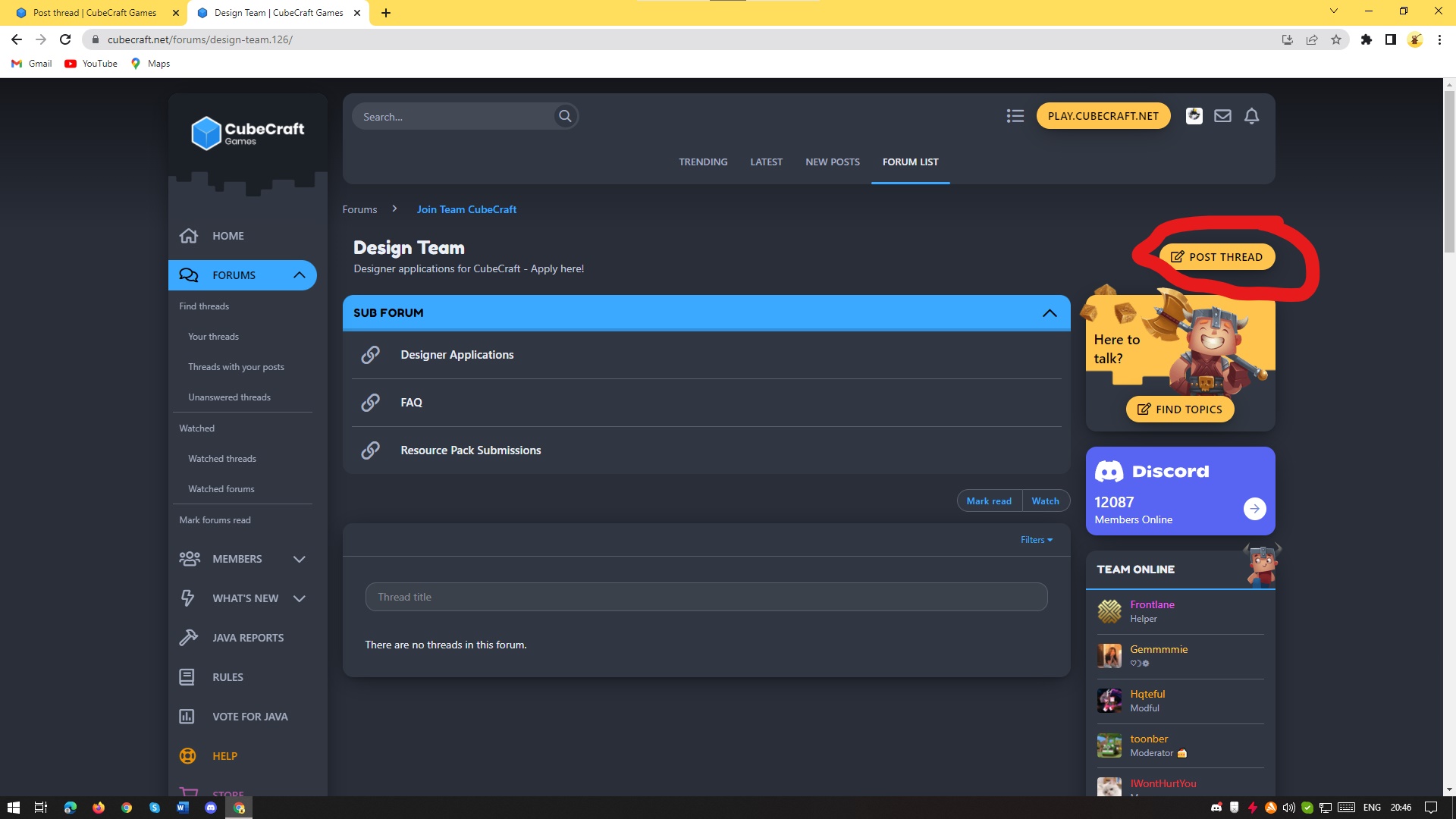Open Join Team CubeCraft breadcrumb link

(x=466, y=209)
